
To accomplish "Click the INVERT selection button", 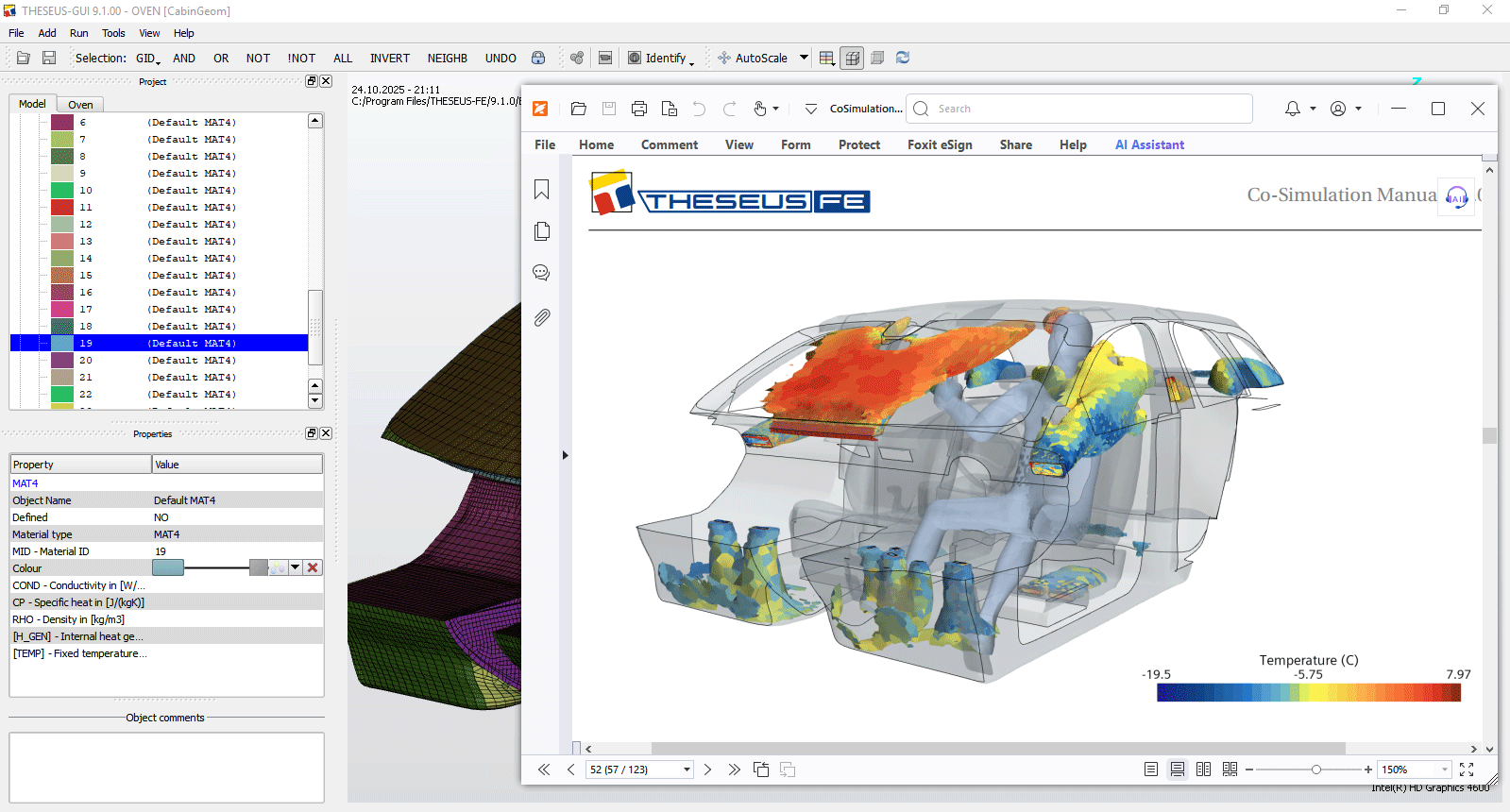I will pyautogui.click(x=389, y=58).
